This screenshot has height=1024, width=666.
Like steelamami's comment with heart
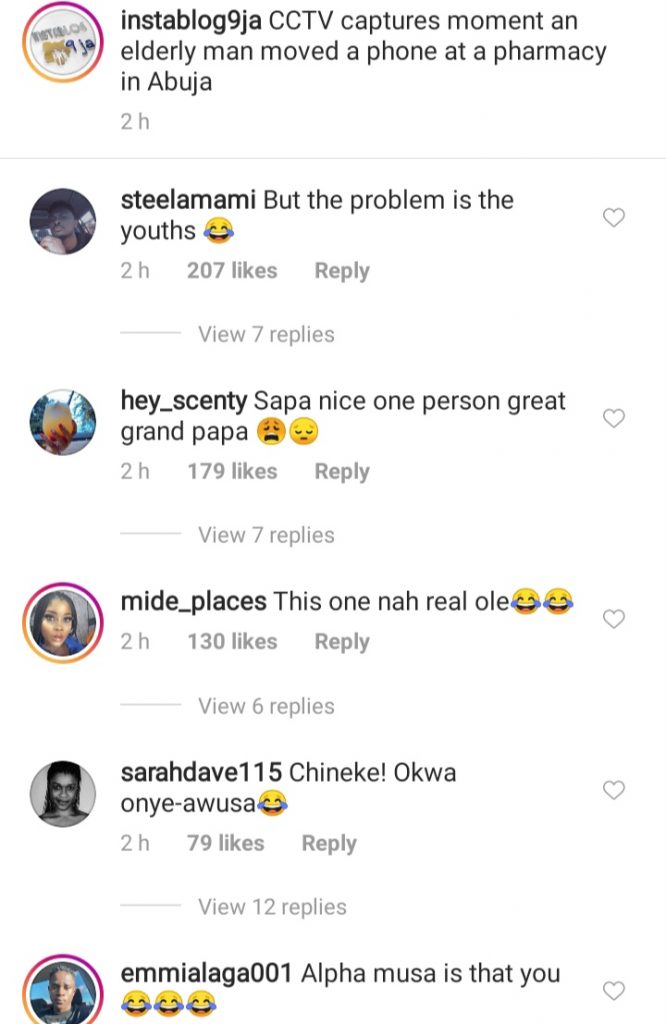click(614, 217)
